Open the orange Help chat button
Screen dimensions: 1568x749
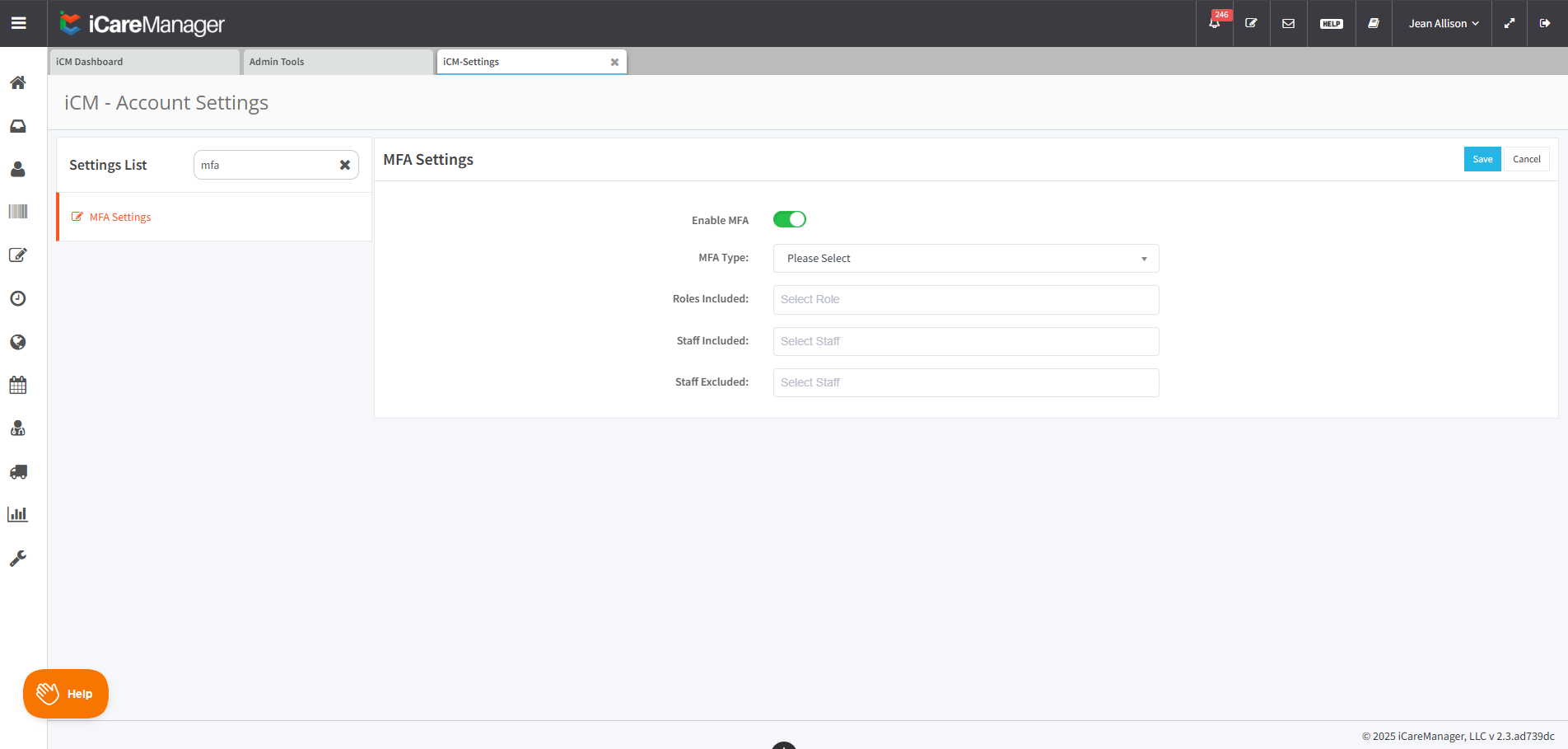[x=66, y=694]
